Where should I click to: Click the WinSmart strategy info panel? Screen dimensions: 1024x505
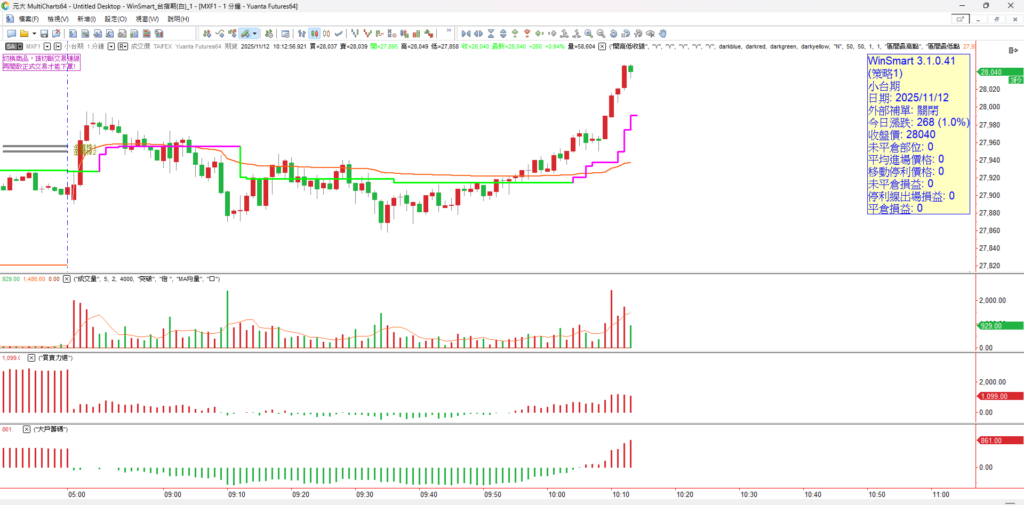click(917, 133)
